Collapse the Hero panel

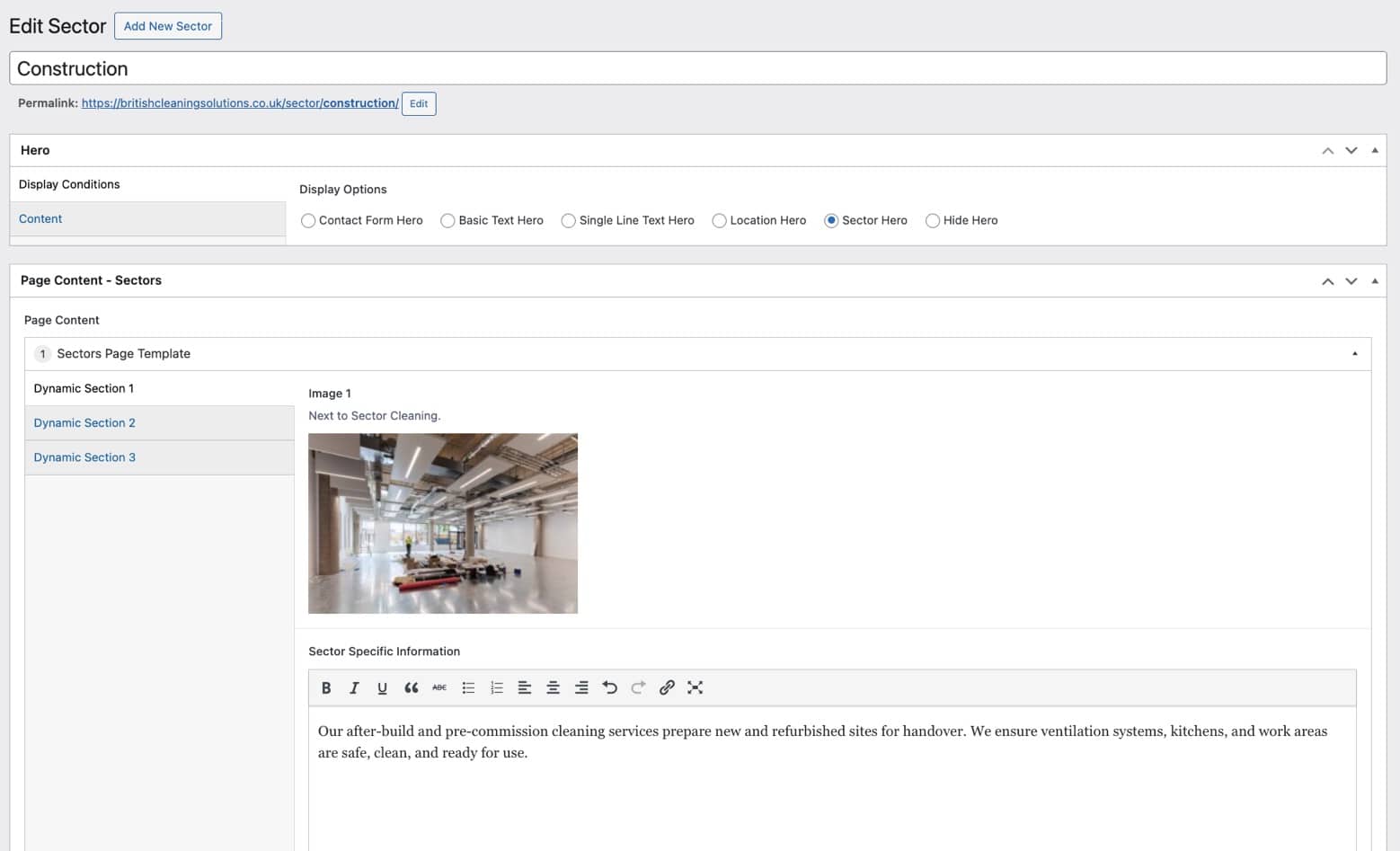(1375, 151)
